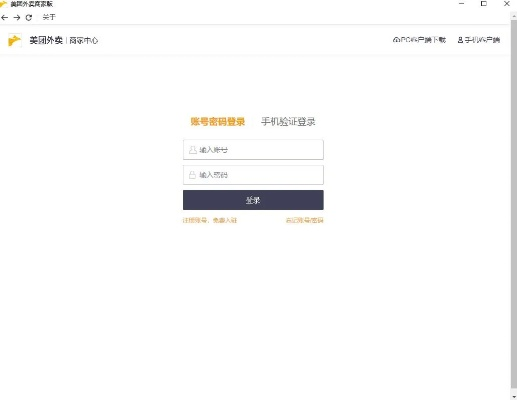Click the dark 登录 button
The width and height of the screenshot is (517, 400).
pyautogui.click(x=253, y=200)
